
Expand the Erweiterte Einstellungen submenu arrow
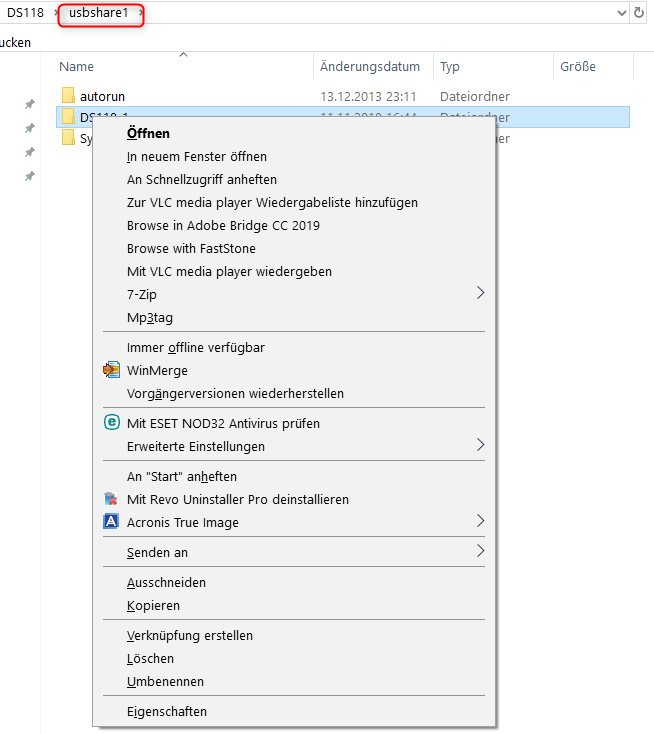click(480, 445)
